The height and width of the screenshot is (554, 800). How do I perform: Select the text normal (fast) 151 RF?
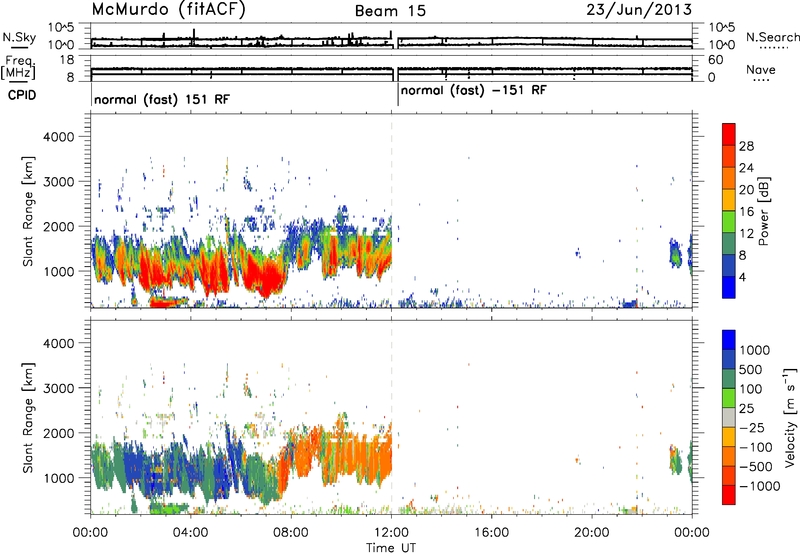point(162,99)
